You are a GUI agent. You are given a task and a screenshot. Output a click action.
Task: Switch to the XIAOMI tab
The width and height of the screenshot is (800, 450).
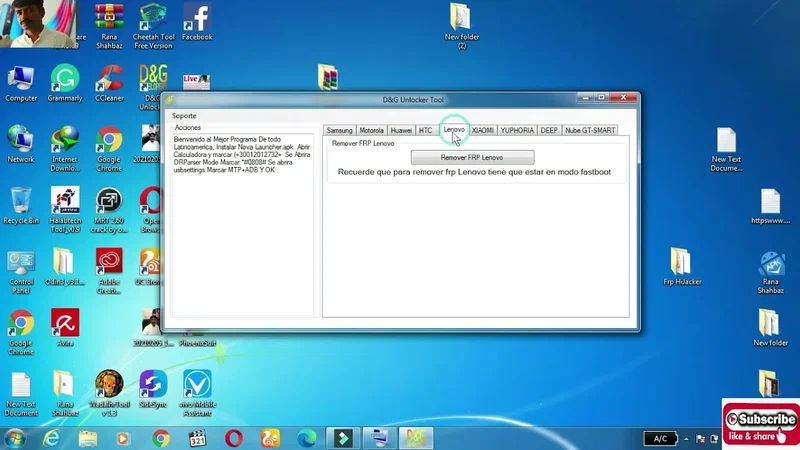pos(483,130)
